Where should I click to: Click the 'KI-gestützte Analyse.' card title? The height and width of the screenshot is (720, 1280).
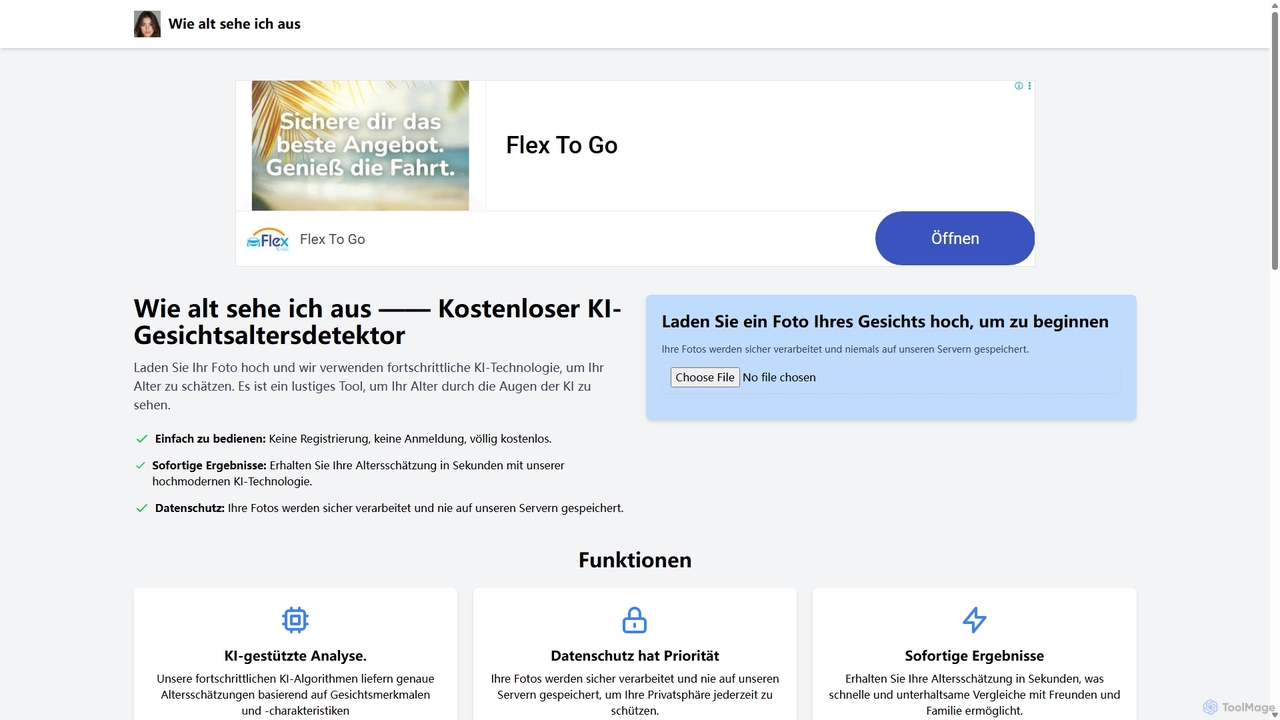[295, 656]
